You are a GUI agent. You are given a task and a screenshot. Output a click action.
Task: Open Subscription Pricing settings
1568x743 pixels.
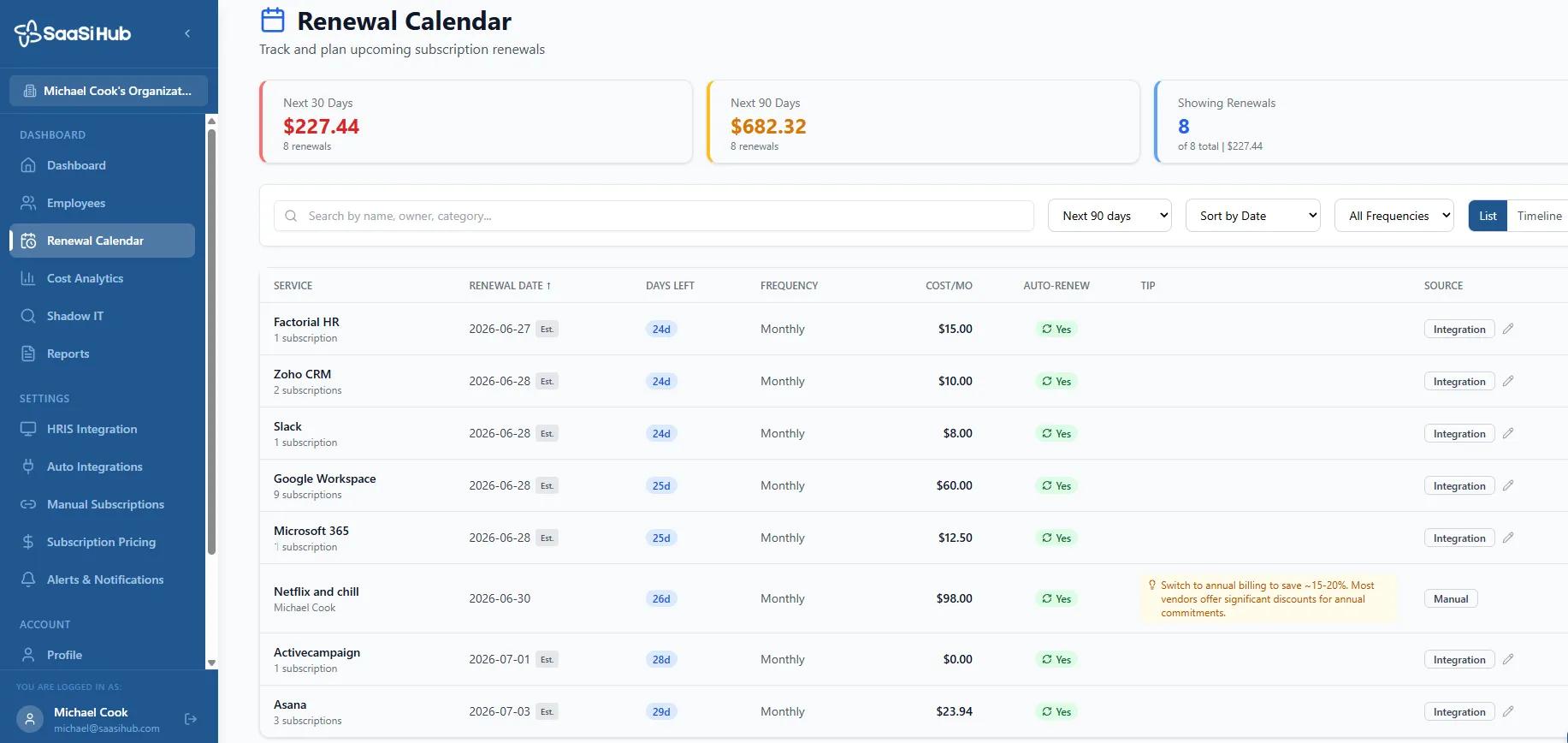[x=103, y=542]
